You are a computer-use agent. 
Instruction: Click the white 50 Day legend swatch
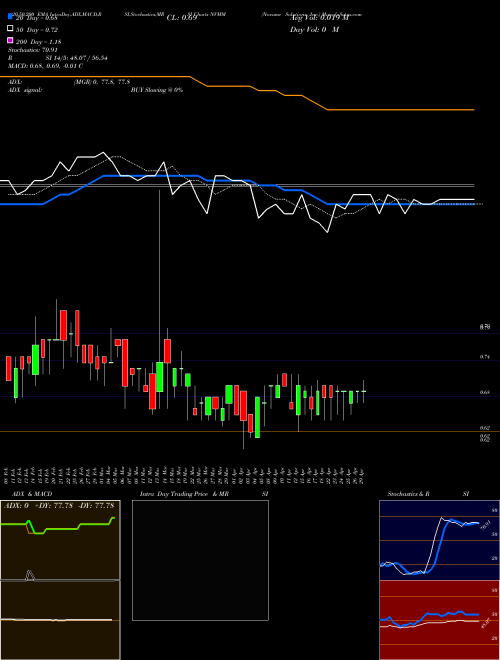(10, 29)
